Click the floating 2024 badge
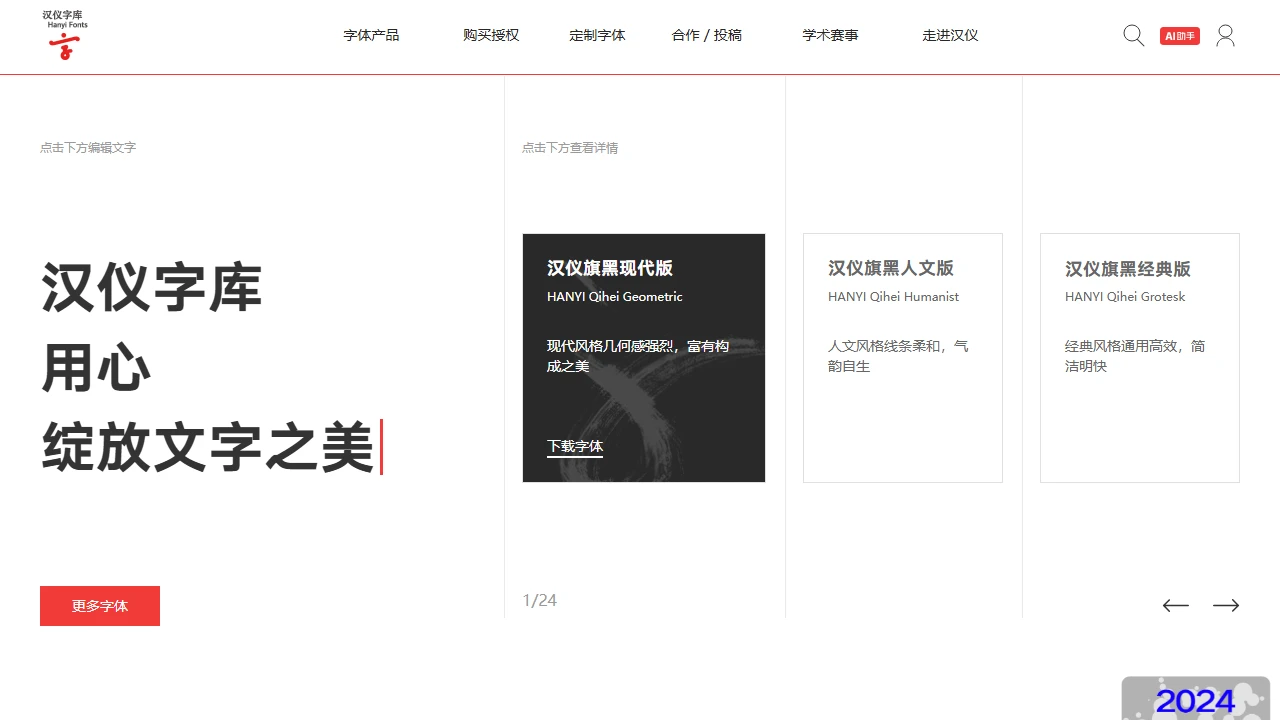This screenshot has height=720, width=1280. [1195, 700]
